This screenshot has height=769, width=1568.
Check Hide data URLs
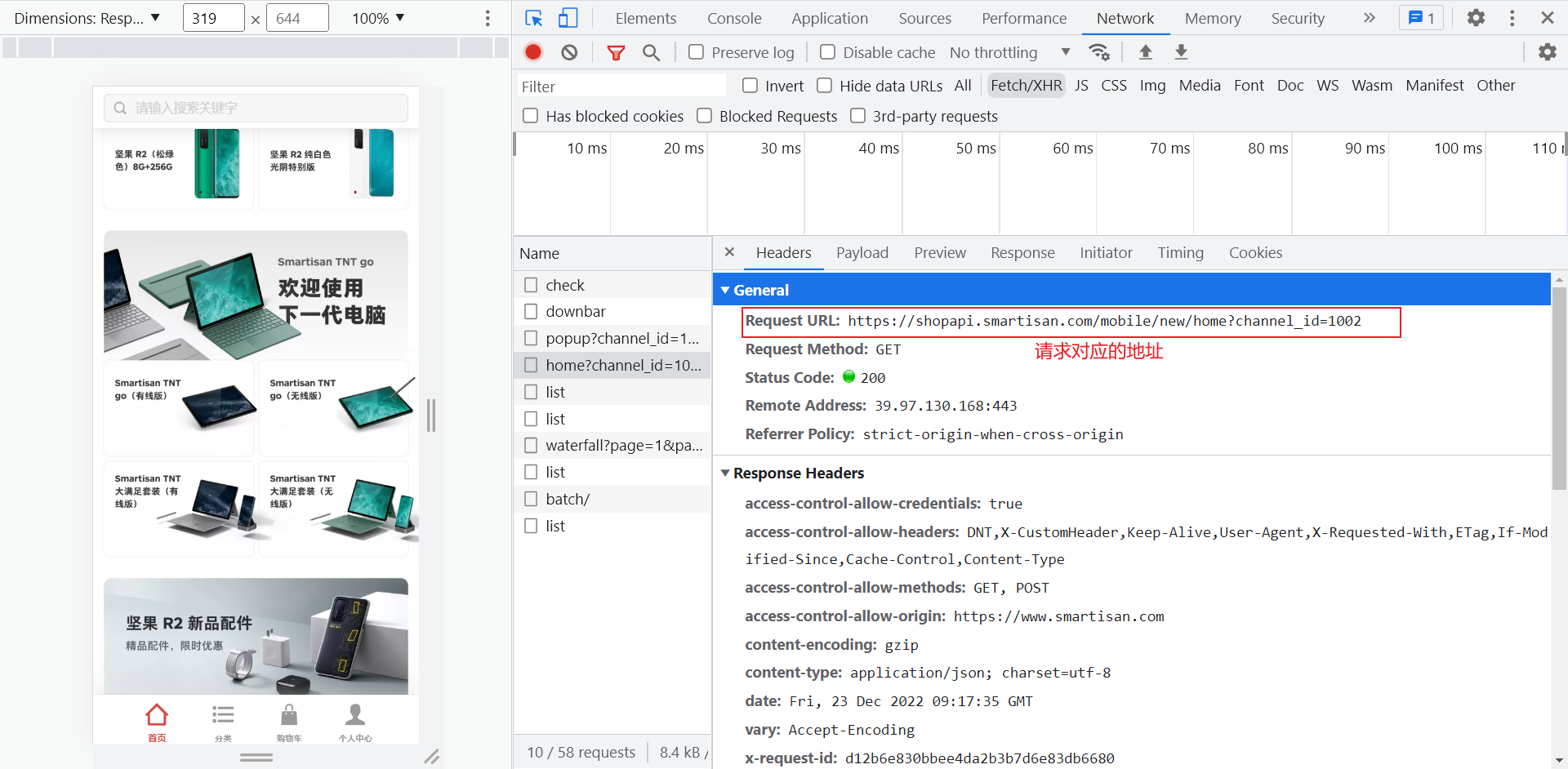(824, 85)
